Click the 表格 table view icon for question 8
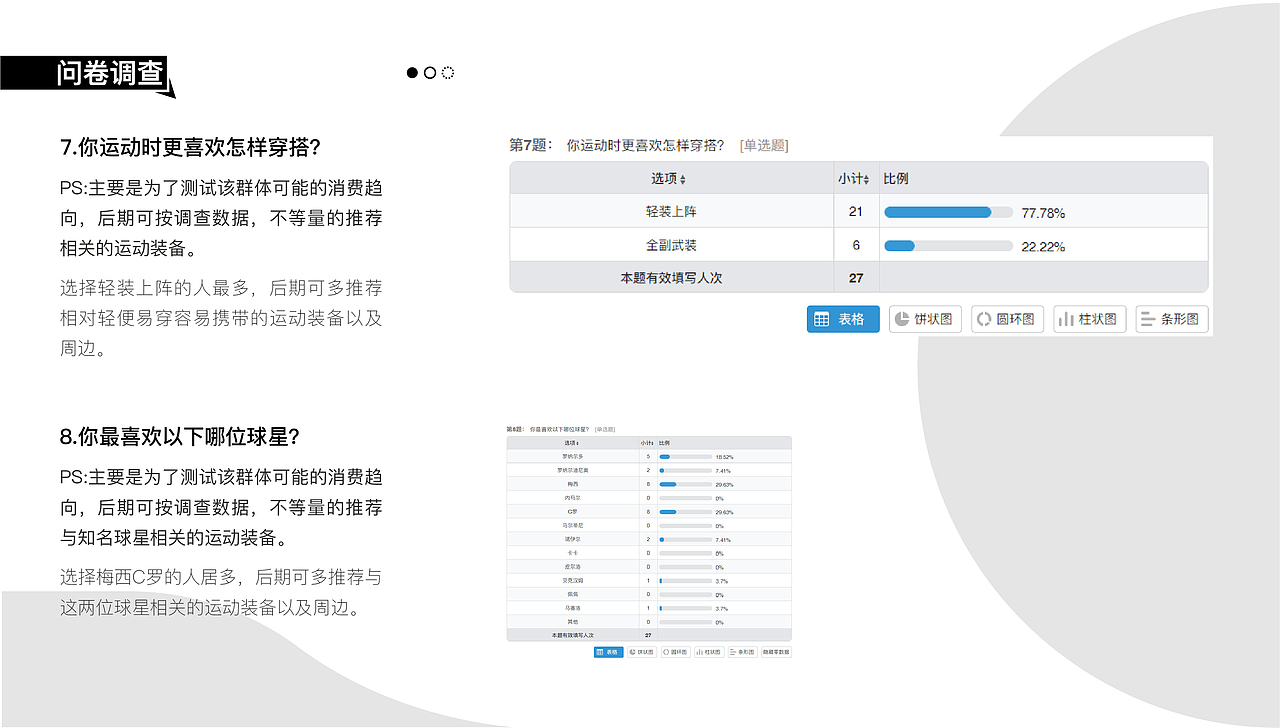 coord(608,651)
